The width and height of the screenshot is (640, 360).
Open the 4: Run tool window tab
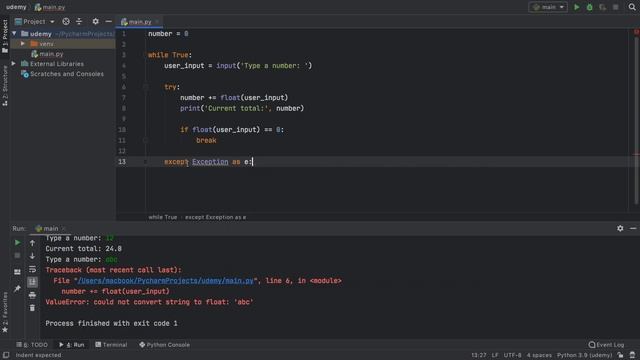point(72,345)
